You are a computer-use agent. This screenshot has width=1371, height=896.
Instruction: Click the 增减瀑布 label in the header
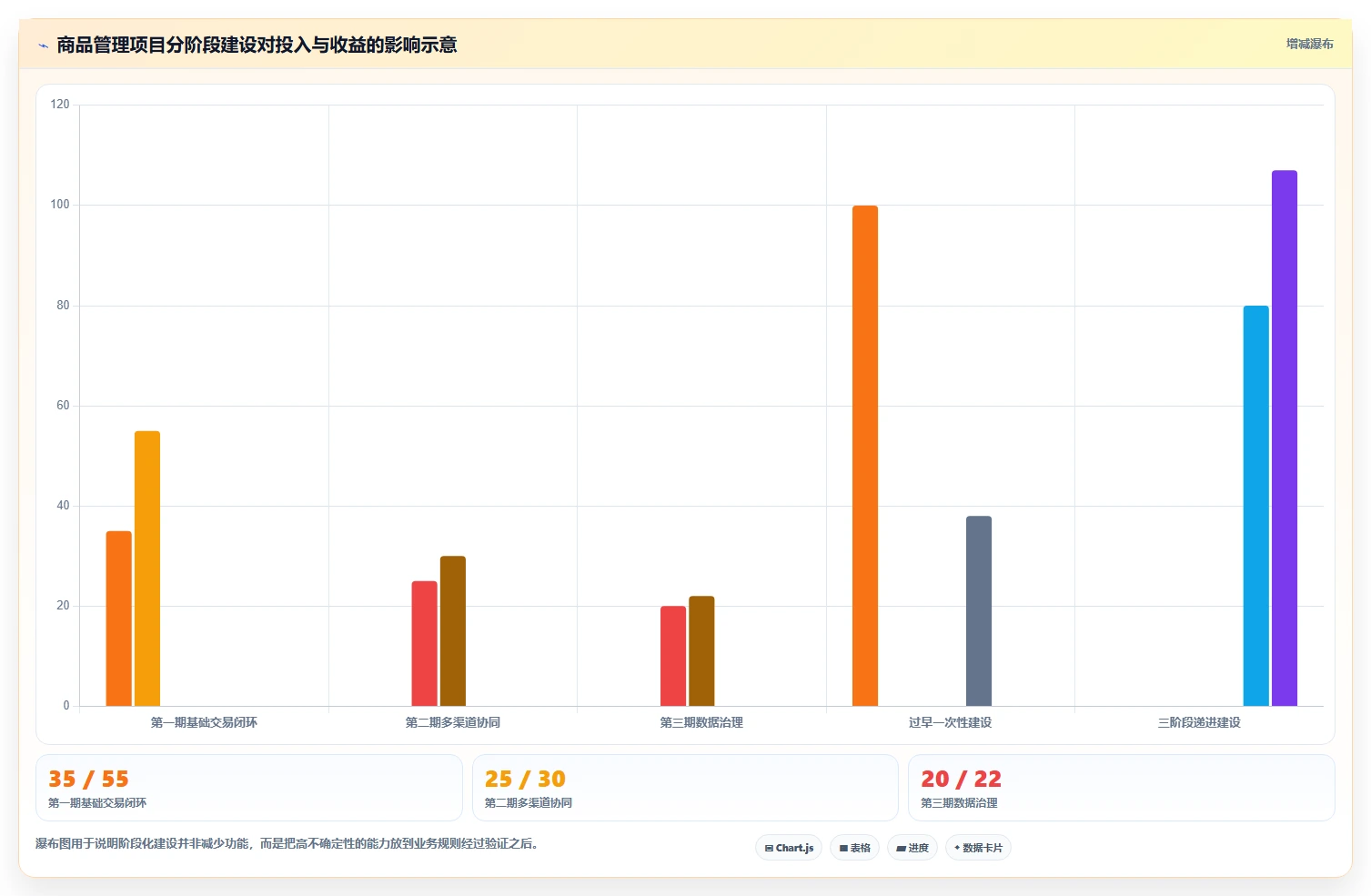(1309, 44)
